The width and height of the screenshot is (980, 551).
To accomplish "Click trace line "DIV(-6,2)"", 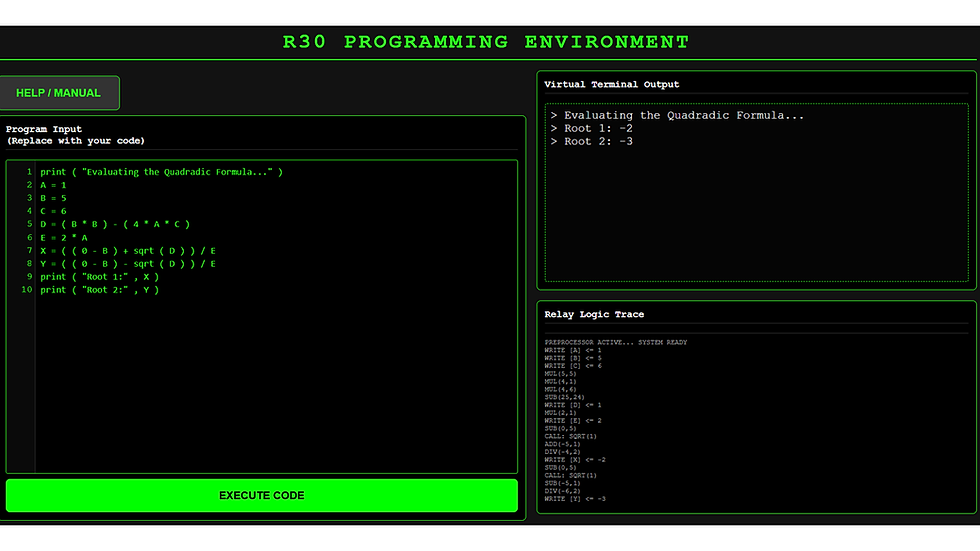I will tap(562, 491).
